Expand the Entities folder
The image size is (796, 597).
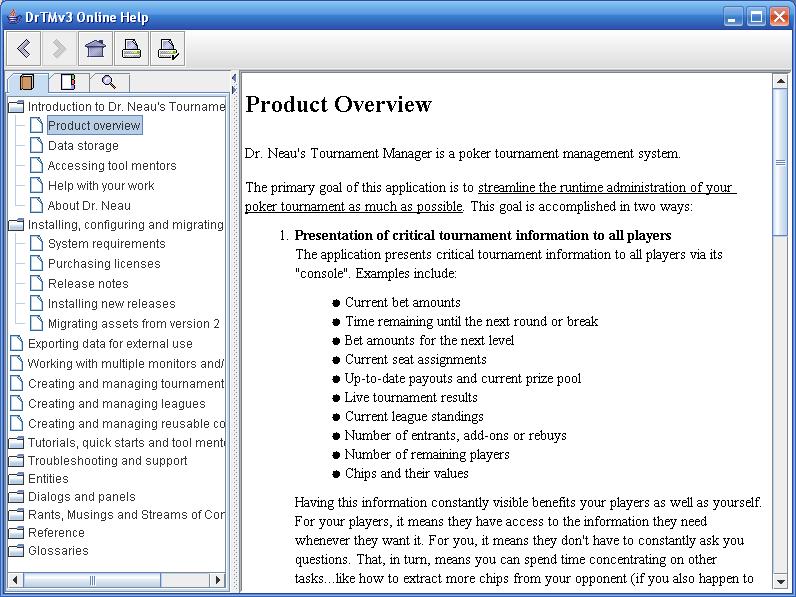[x=16, y=479]
